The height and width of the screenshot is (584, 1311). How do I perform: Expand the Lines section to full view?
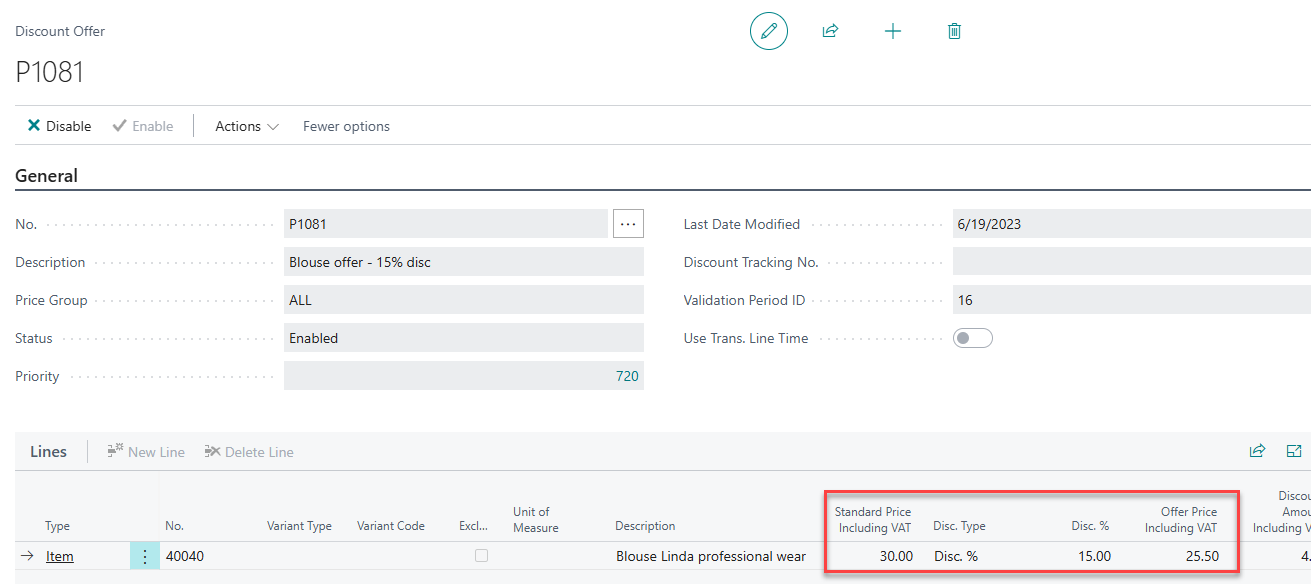[1294, 451]
